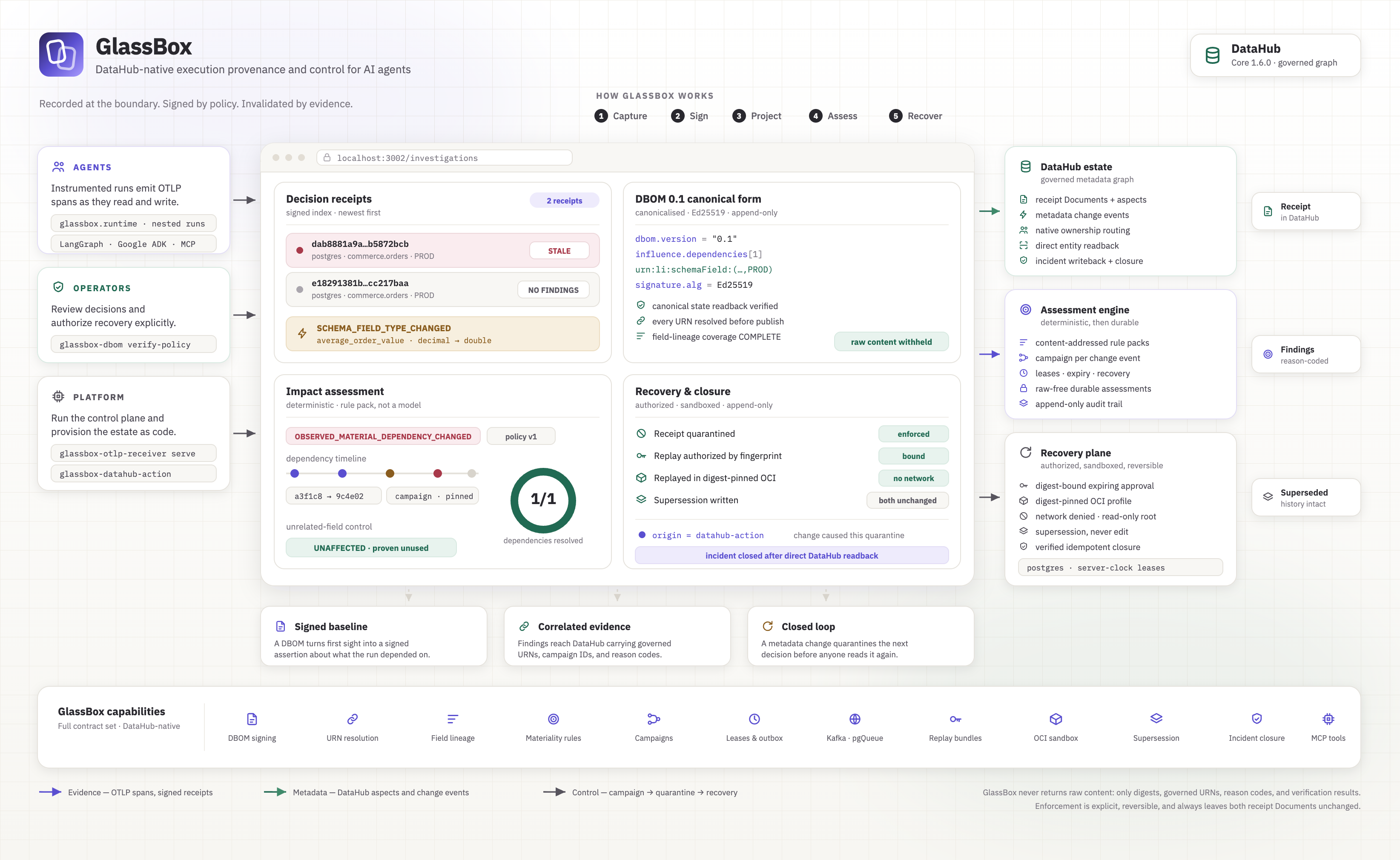The image size is (1400, 860).
Task: Go to the Sign step
Action: click(x=689, y=116)
